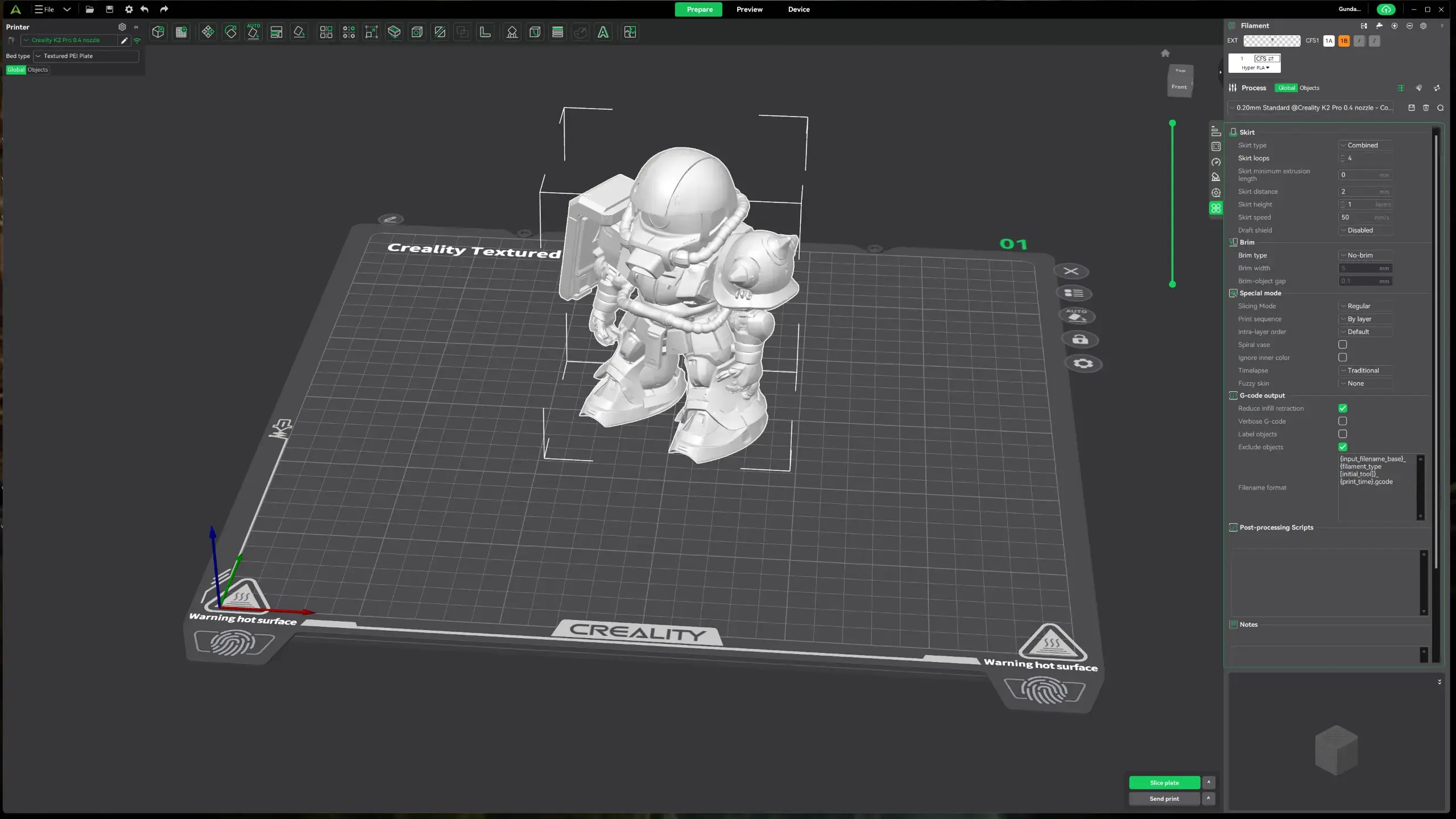Click the EXT external filament swatch
This screenshot has width=1456, height=819.
pos(1272,41)
